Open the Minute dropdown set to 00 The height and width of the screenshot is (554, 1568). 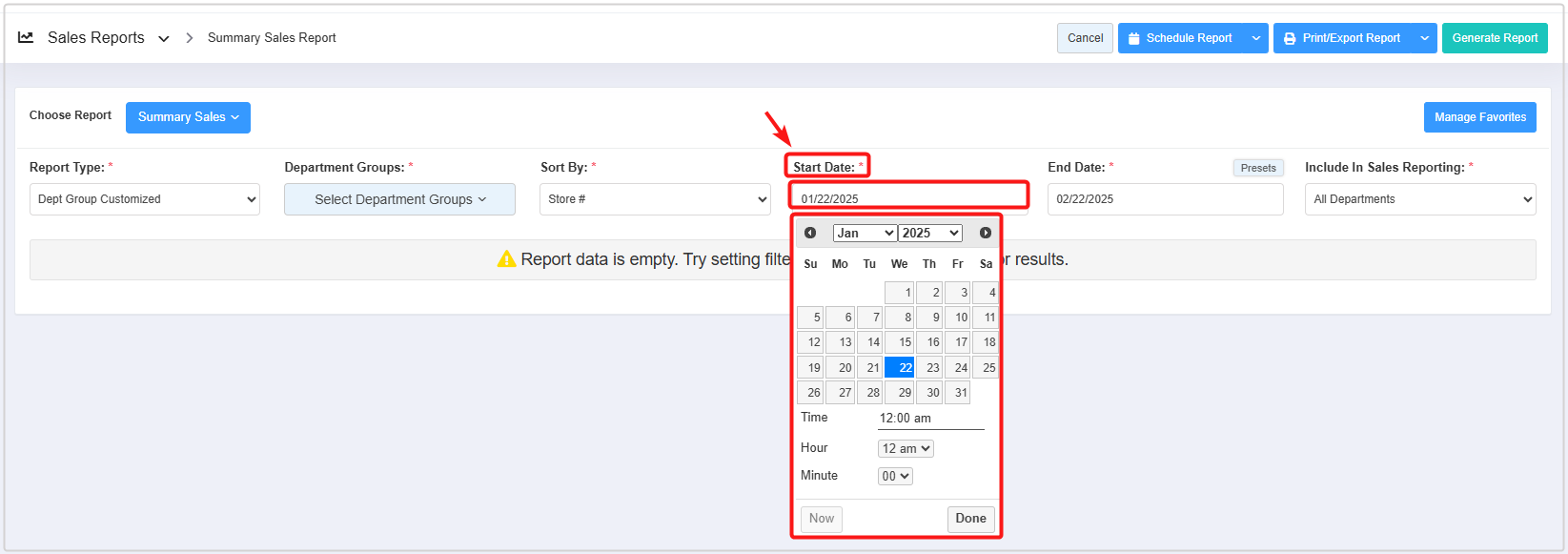coord(895,476)
